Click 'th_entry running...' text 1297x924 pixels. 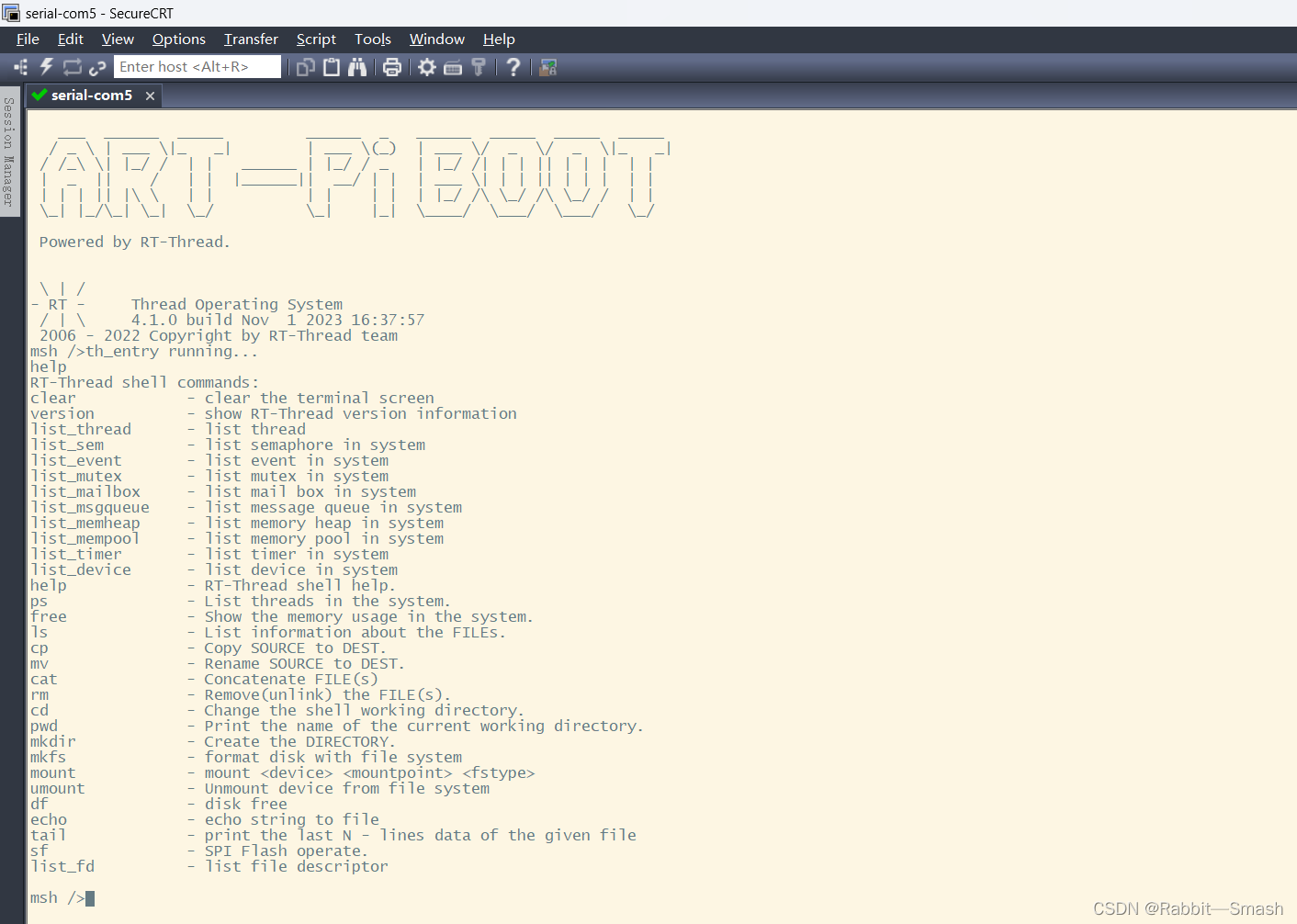pos(172,351)
